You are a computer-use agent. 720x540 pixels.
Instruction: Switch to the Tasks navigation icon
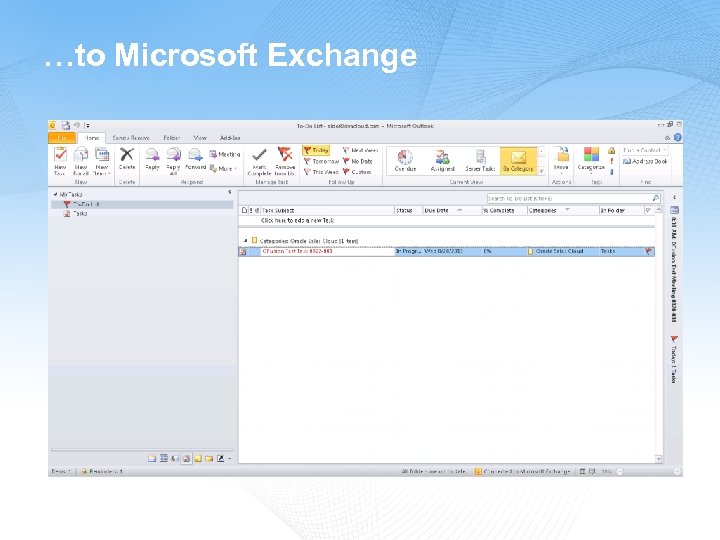(x=186, y=458)
